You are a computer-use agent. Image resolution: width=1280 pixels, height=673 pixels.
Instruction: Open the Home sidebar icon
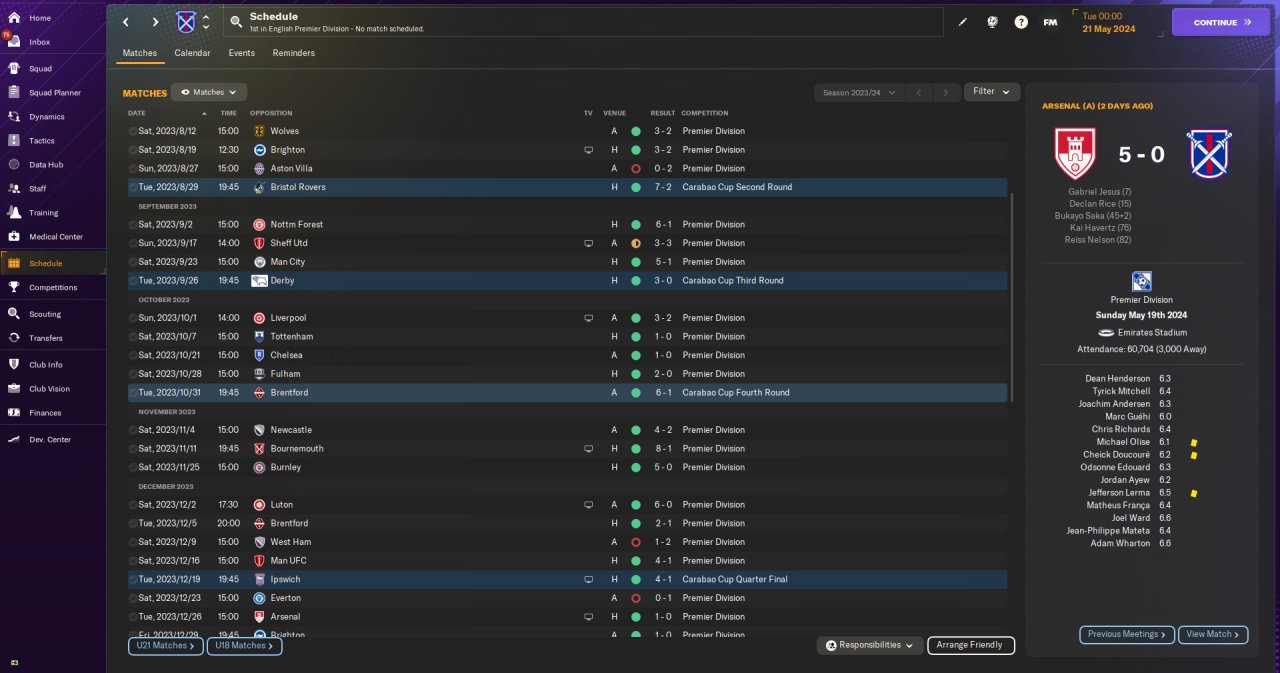coord(14,18)
